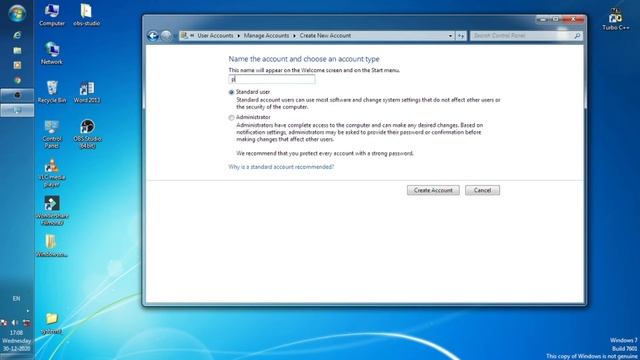
Task: Expand the arrow after User Accounts
Action: tap(238, 36)
